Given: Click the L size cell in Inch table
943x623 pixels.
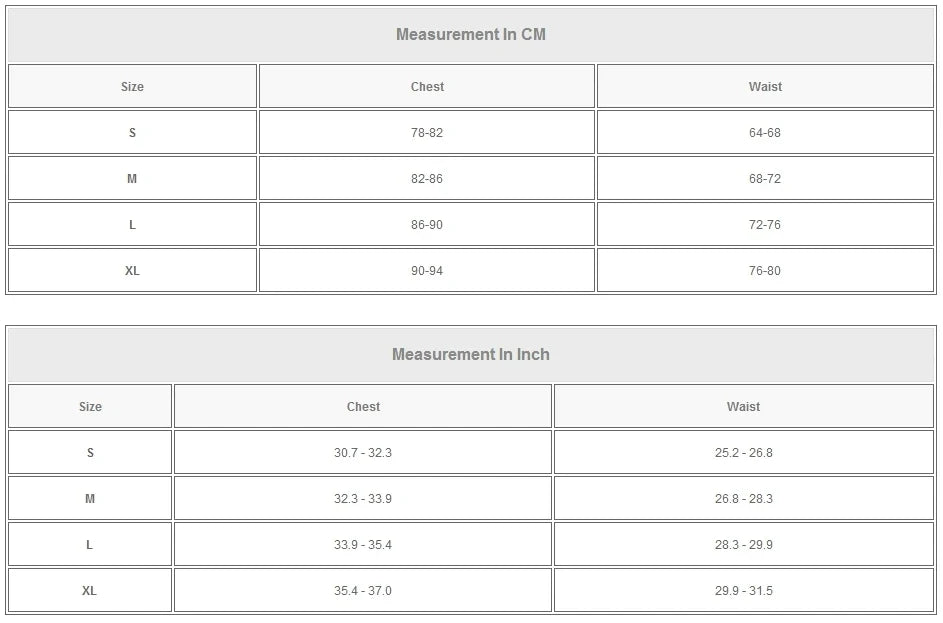Looking at the screenshot, I should 90,544.
